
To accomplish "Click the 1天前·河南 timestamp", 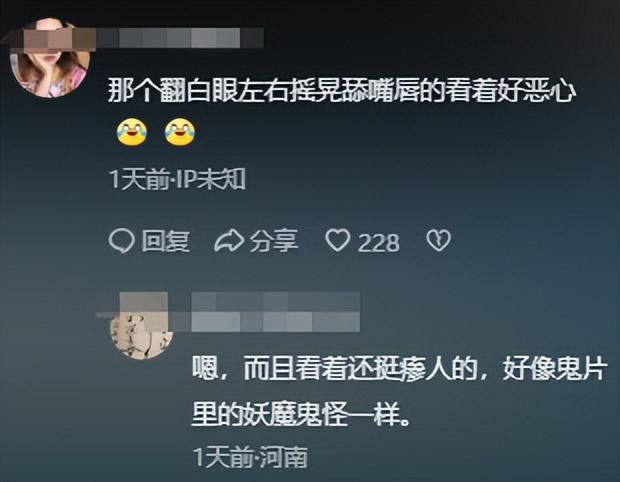I will [x=250, y=457].
